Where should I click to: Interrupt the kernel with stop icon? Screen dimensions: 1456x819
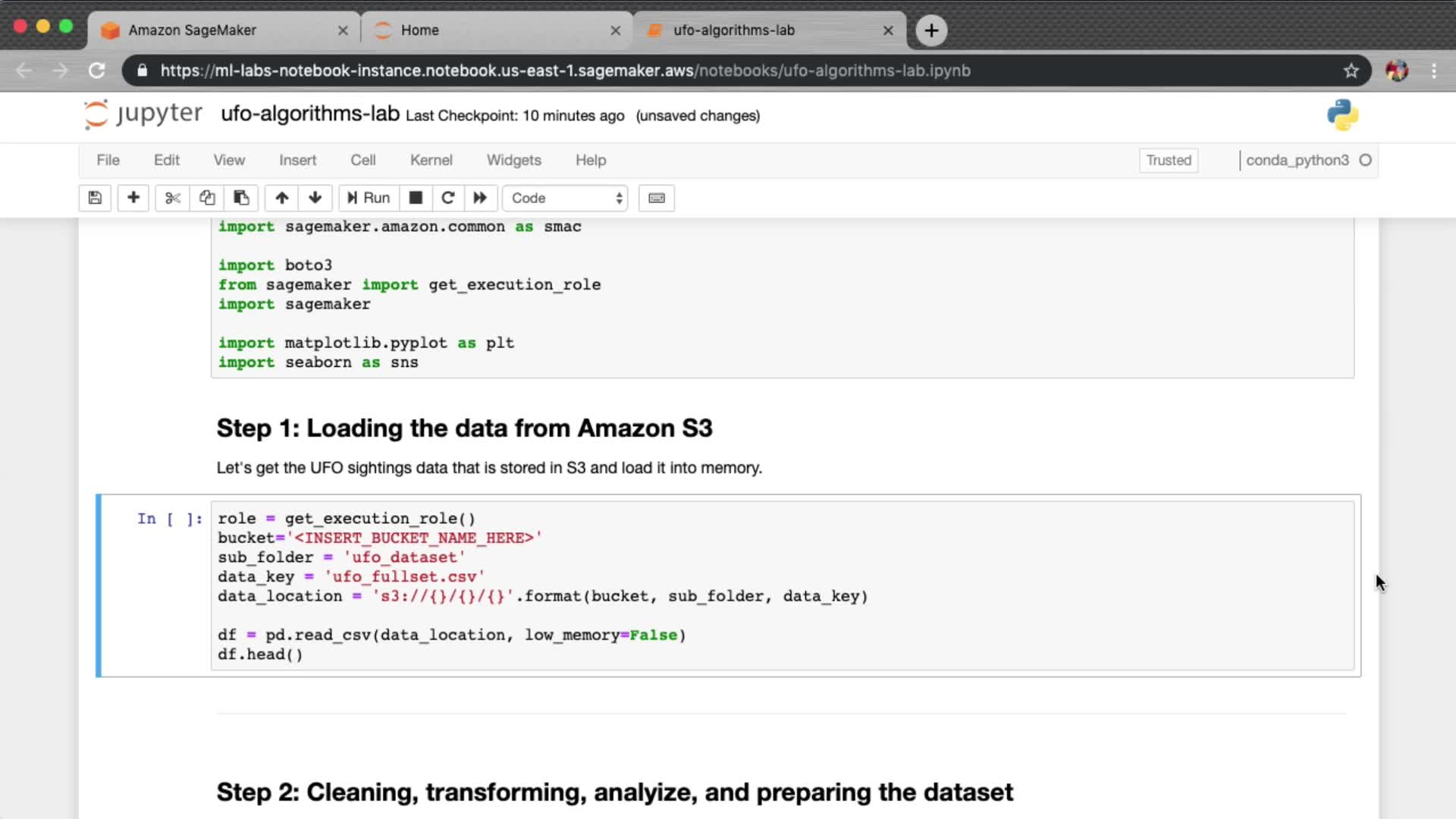pos(416,198)
